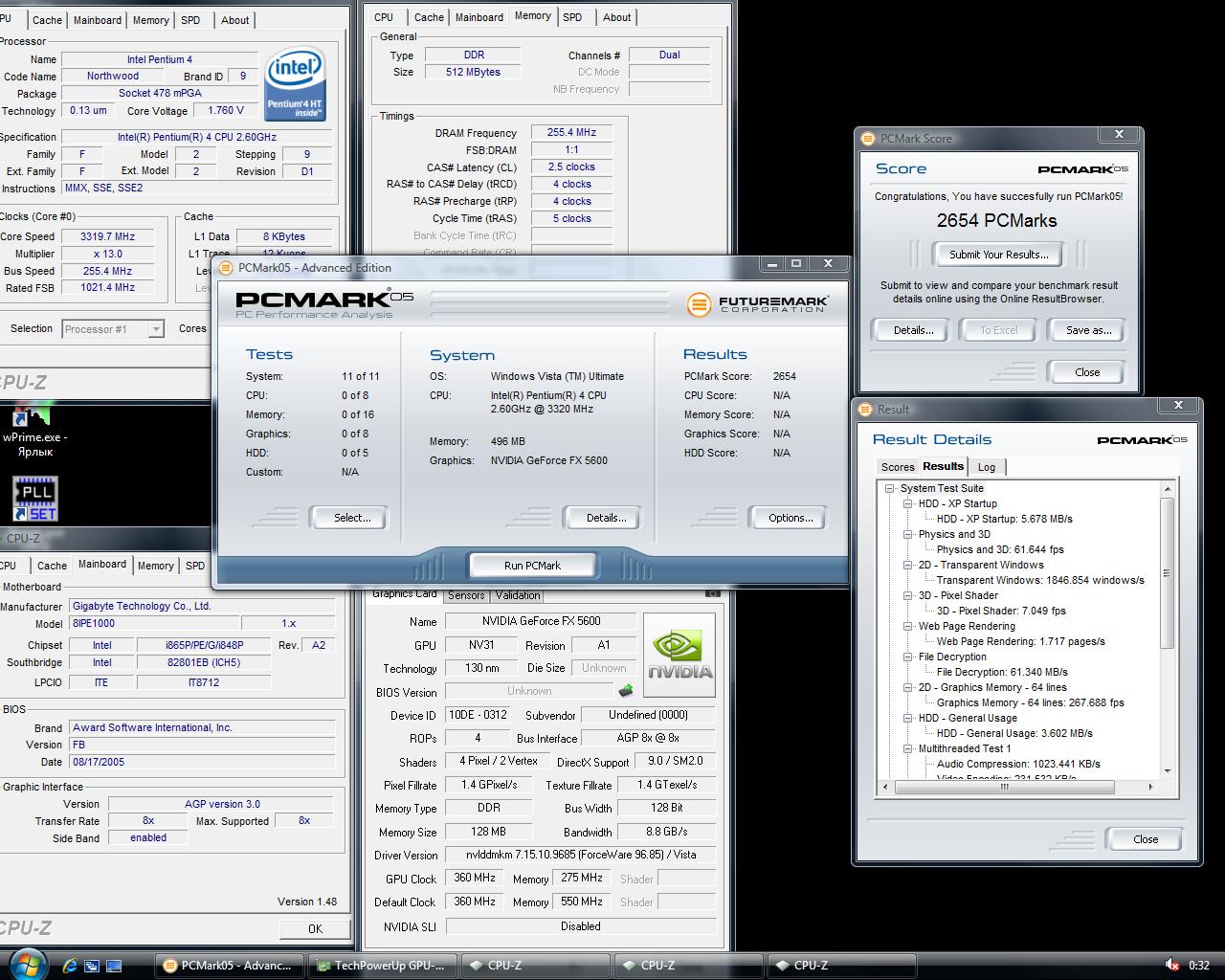Click GPU-Z driver version nvlddmkm text field

581,855
